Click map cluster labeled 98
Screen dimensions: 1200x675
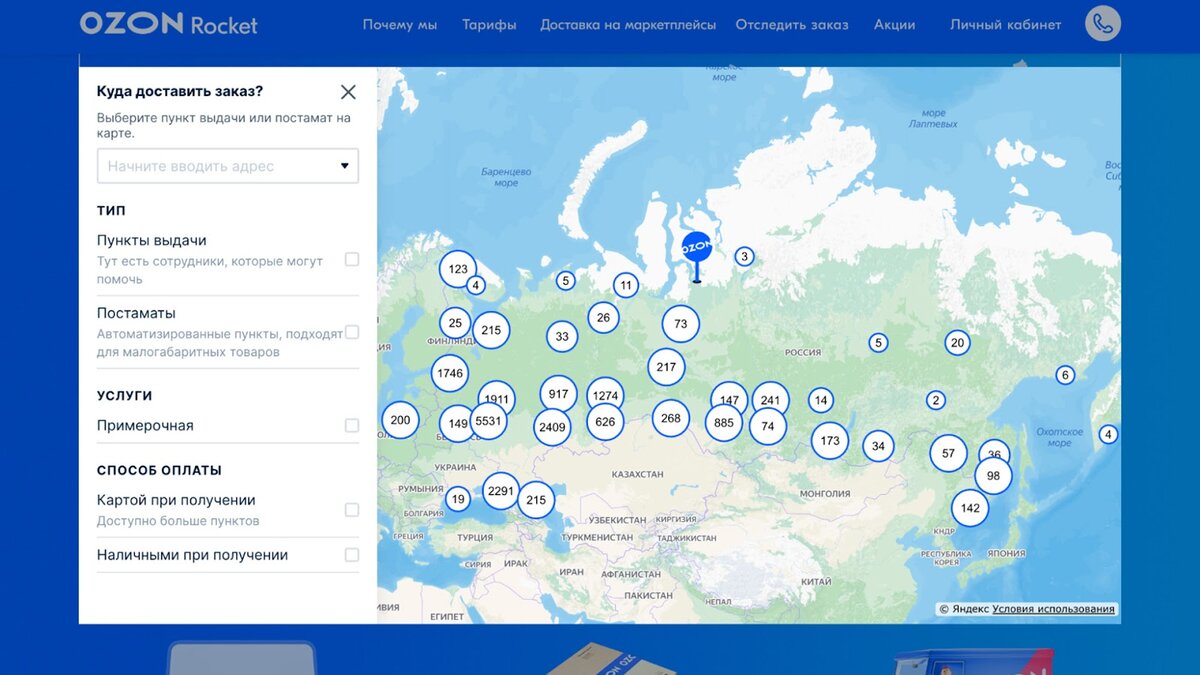pyautogui.click(x=993, y=476)
